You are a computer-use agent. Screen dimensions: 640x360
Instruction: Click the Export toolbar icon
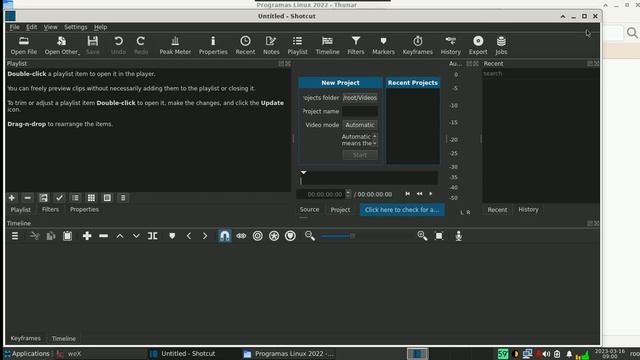point(478,45)
